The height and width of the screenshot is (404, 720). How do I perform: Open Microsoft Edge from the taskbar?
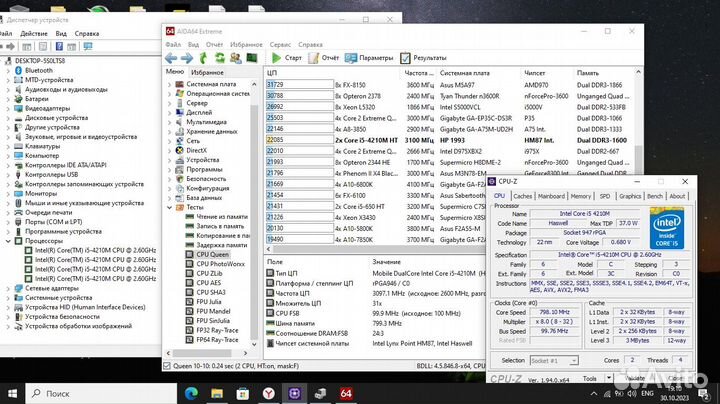coord(191,393)
